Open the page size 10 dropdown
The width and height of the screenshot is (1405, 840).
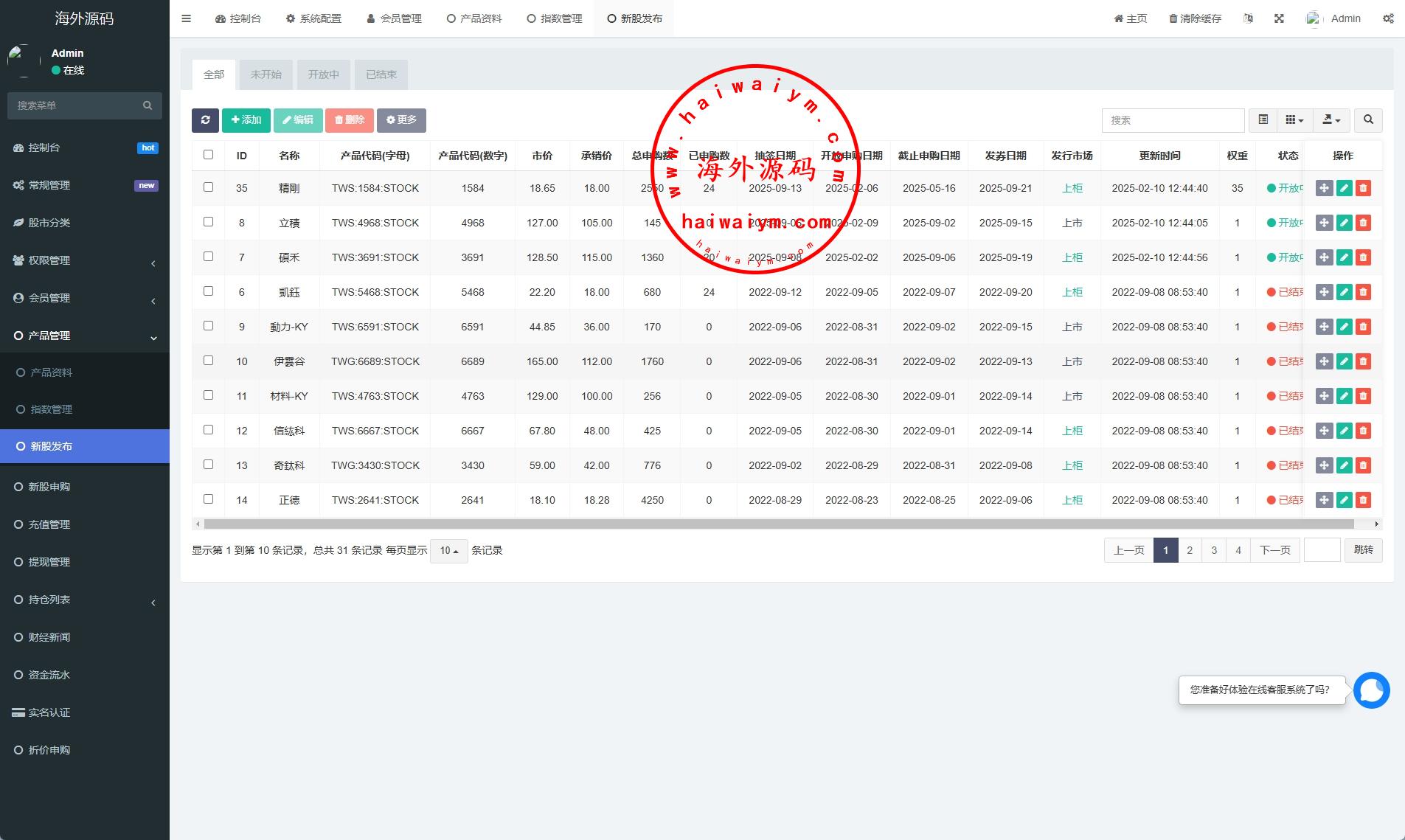[x=448, y=551]
